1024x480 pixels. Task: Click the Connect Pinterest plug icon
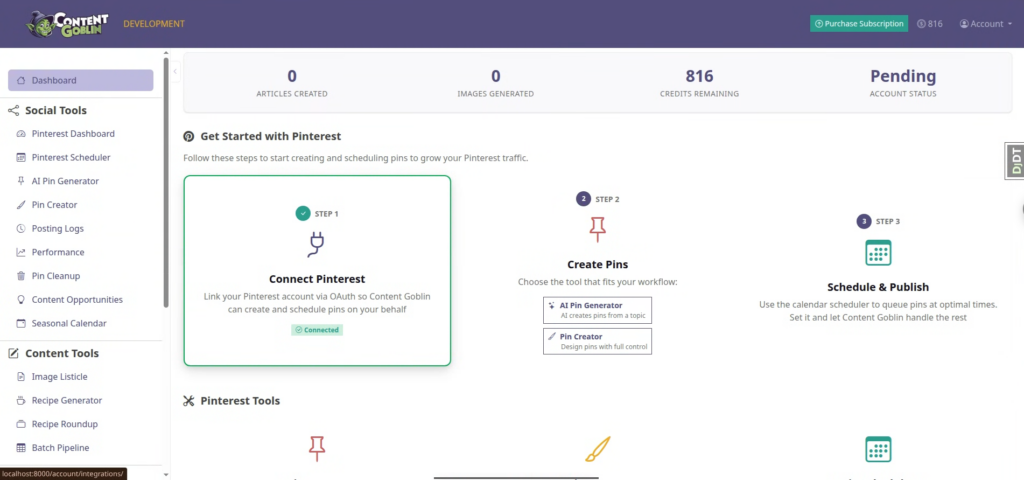(317, 244)
